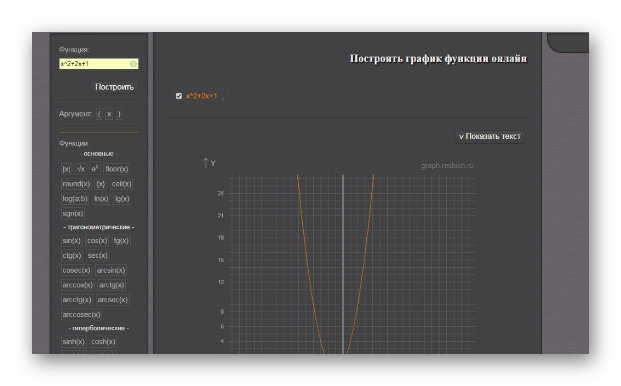This screenshot has width=621, height=386.
Task: Insert the tg(x) function
Action: pos(121,241)
